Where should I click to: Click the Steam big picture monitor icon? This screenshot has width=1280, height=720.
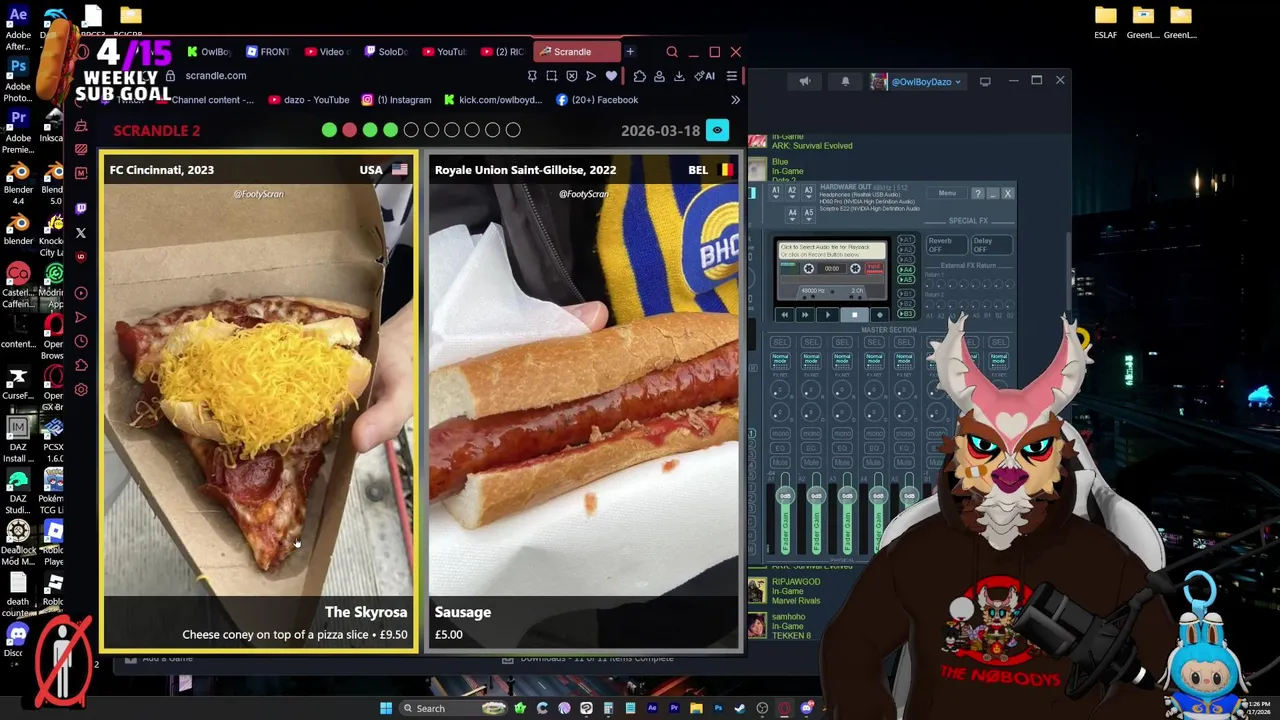click(x=985, y=82)
